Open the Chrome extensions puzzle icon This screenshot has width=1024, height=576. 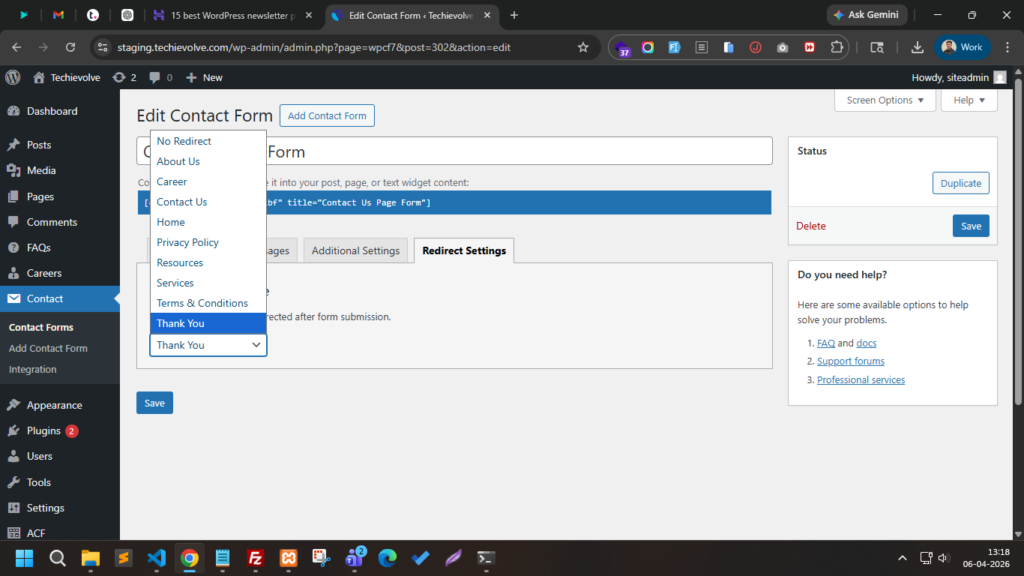click(x=836, y=47)
